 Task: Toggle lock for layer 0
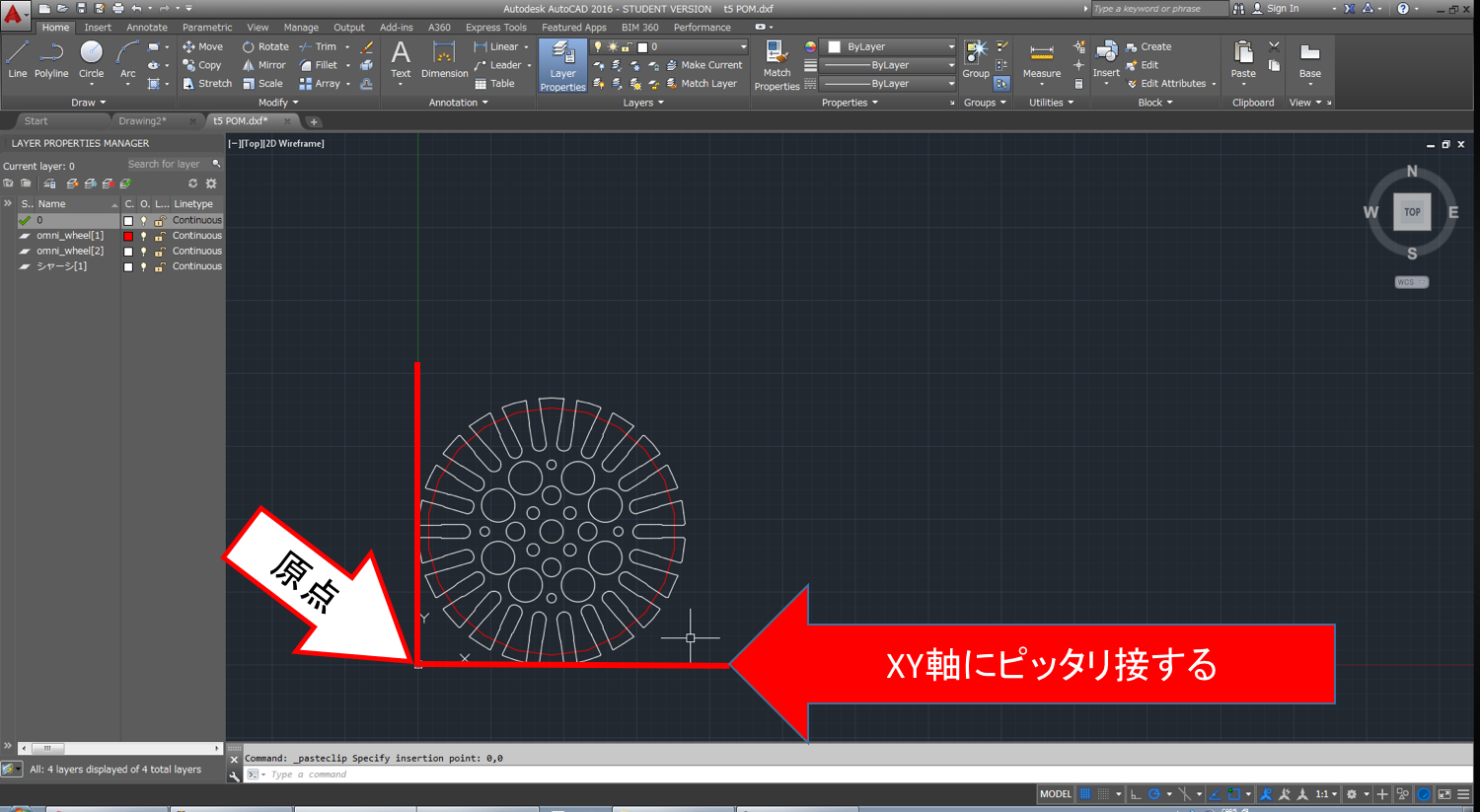tap(159, 221)
